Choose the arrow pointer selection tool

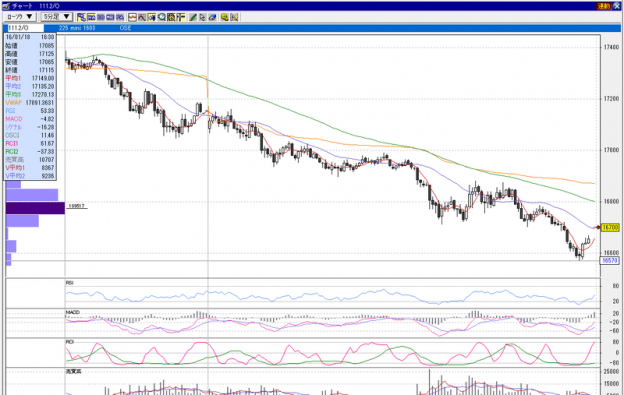coord(203,17)
